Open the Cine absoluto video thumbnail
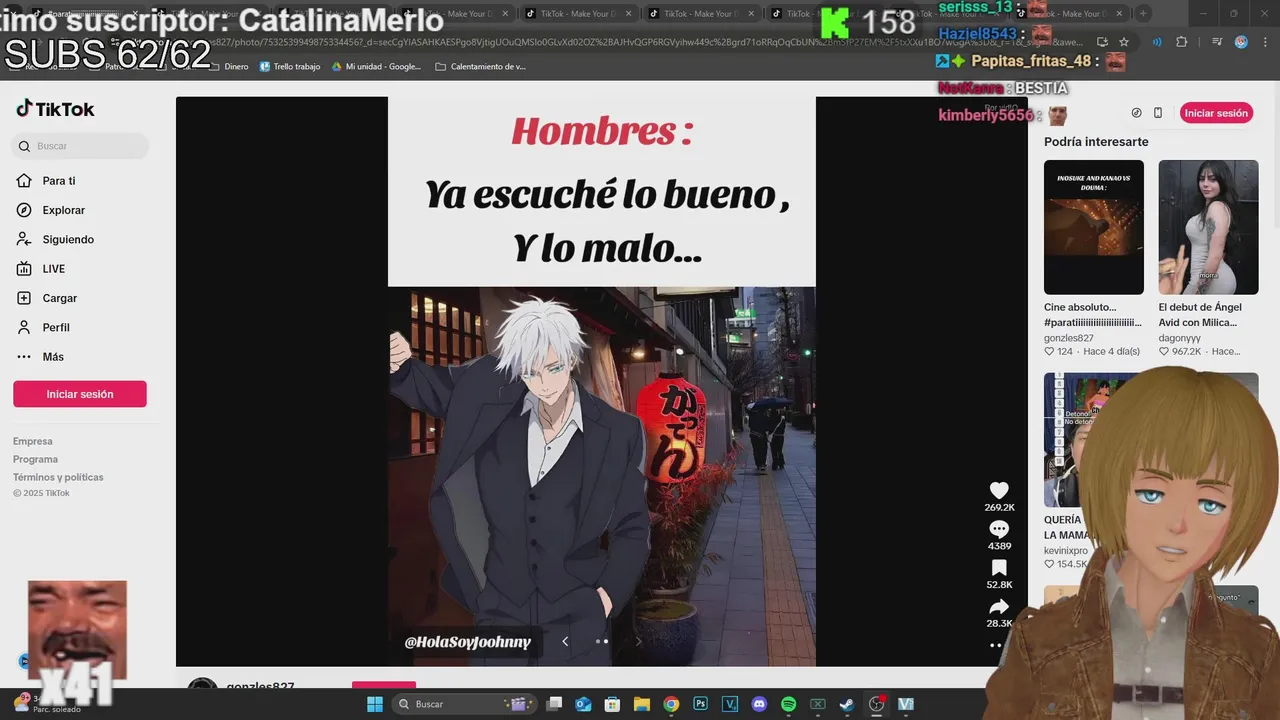 coord(1094,227)
